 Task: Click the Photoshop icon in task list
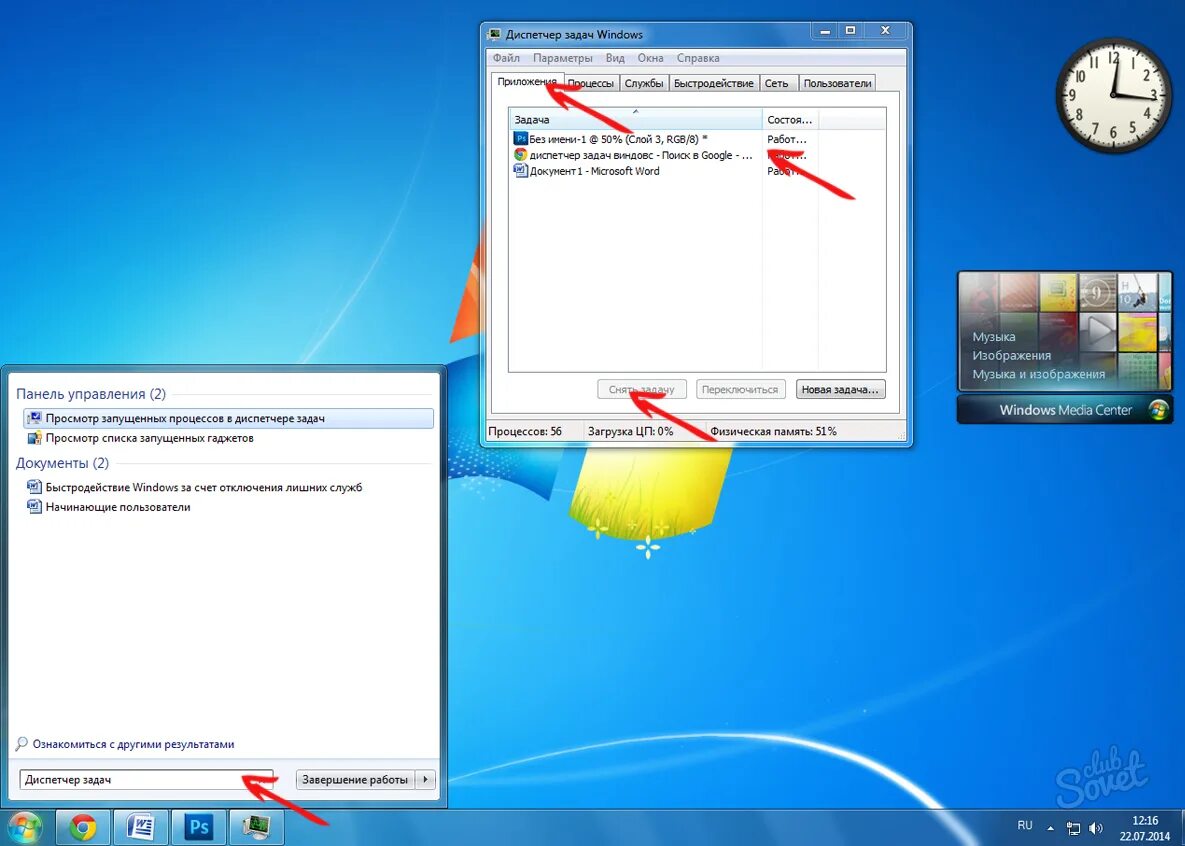coord(520,139)
